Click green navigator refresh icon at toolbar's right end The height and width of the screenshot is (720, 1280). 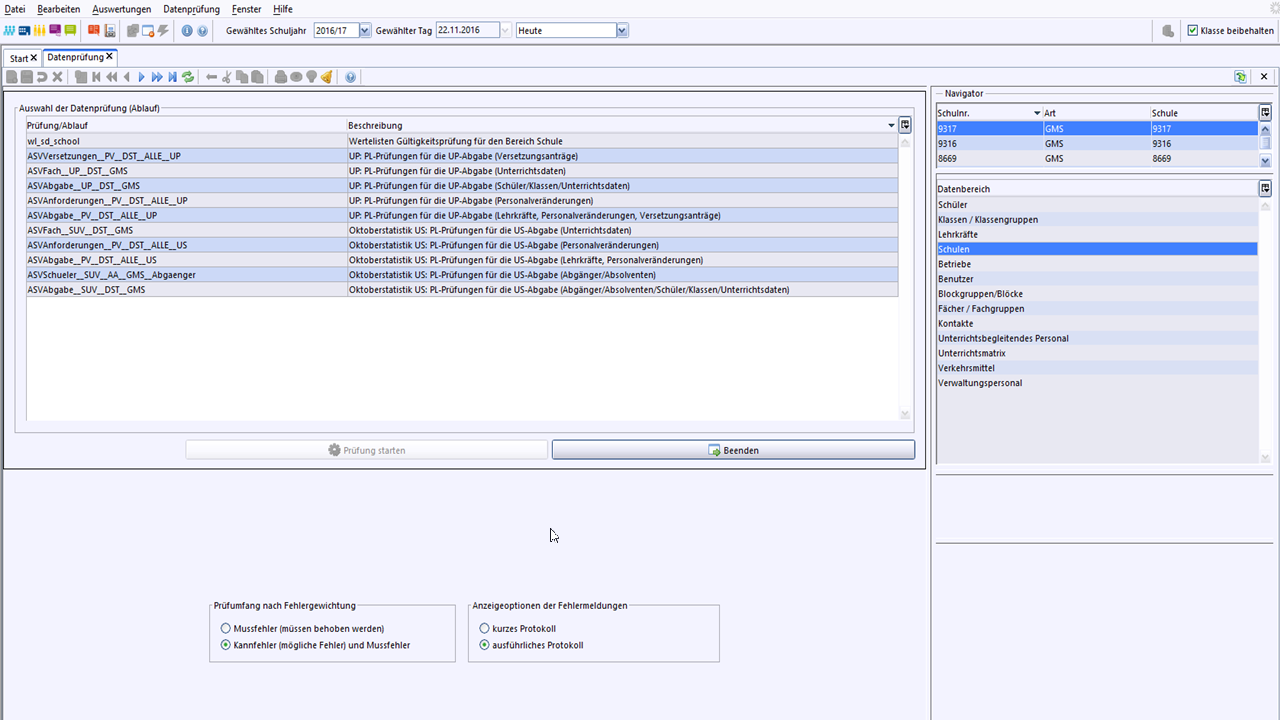pyautogui.click(x=1240, y=77)
